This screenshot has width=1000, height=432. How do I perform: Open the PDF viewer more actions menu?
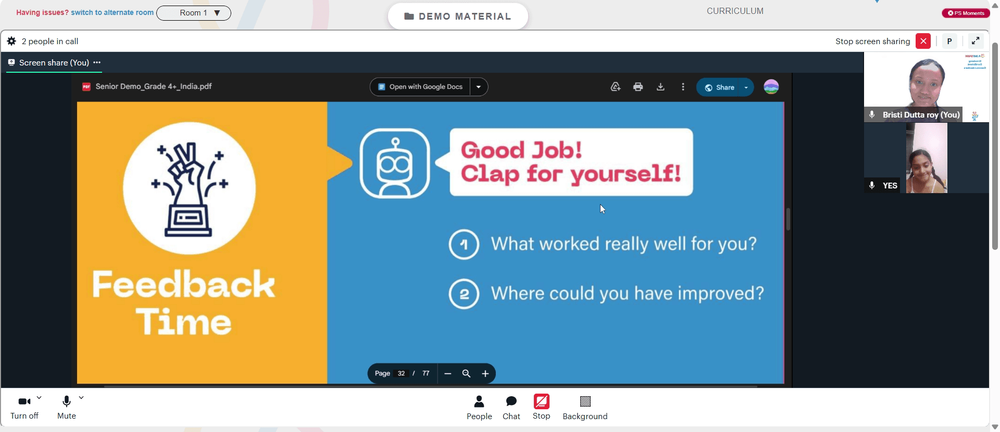point(683,87)
